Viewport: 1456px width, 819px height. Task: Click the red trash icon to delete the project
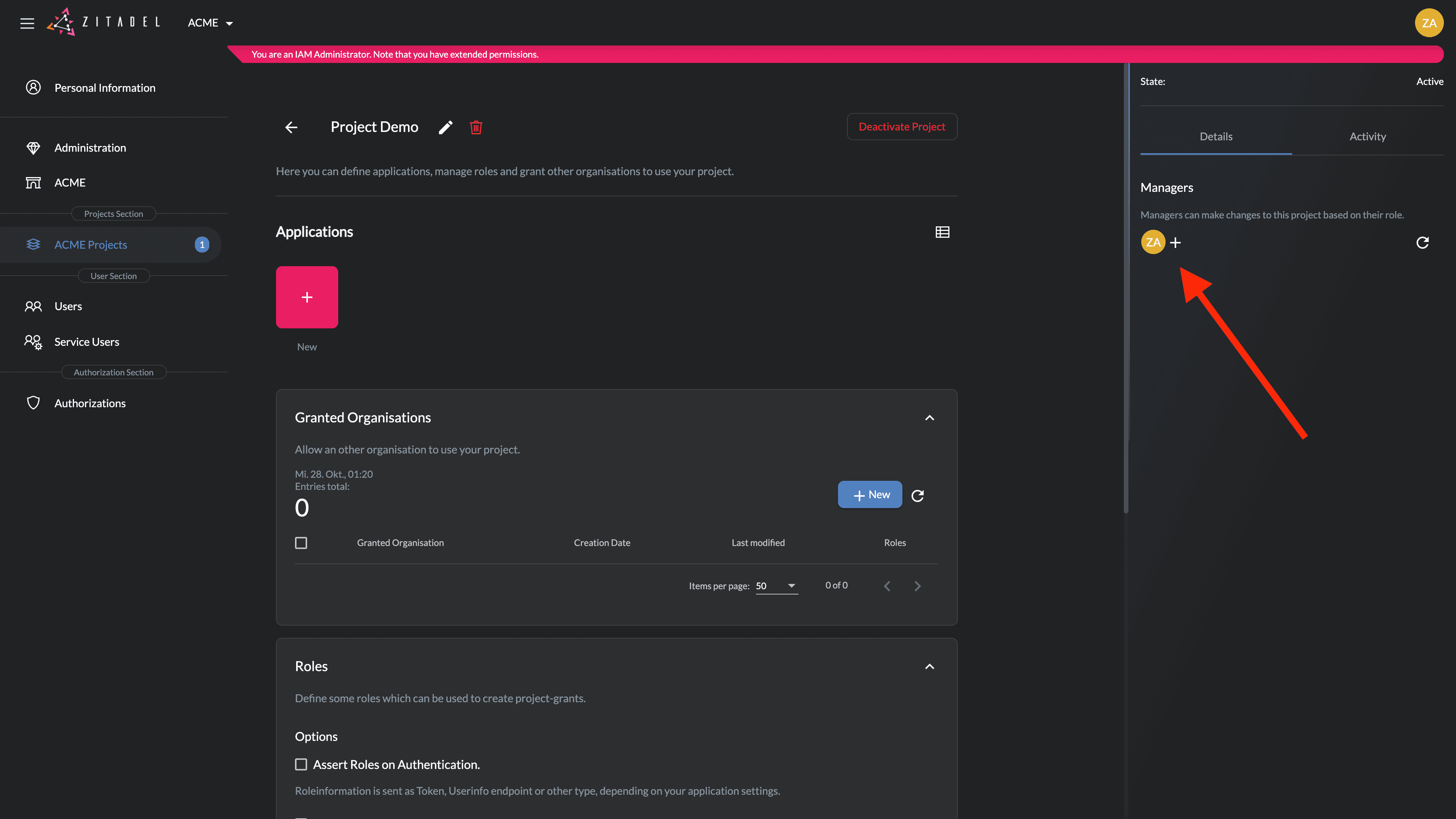[x=476, y=127]
